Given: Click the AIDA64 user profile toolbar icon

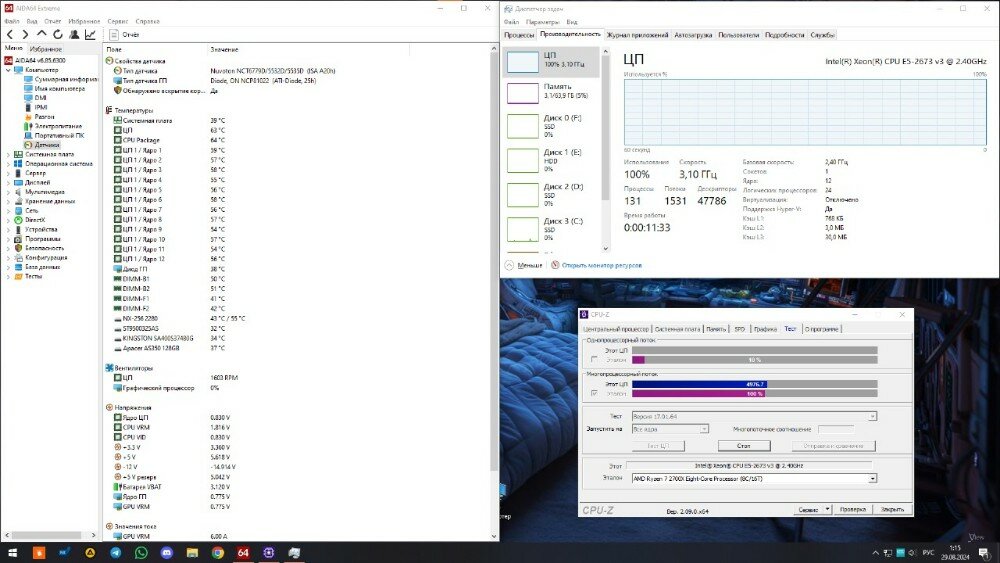Looking at the screenshot, I should (74, 34).
